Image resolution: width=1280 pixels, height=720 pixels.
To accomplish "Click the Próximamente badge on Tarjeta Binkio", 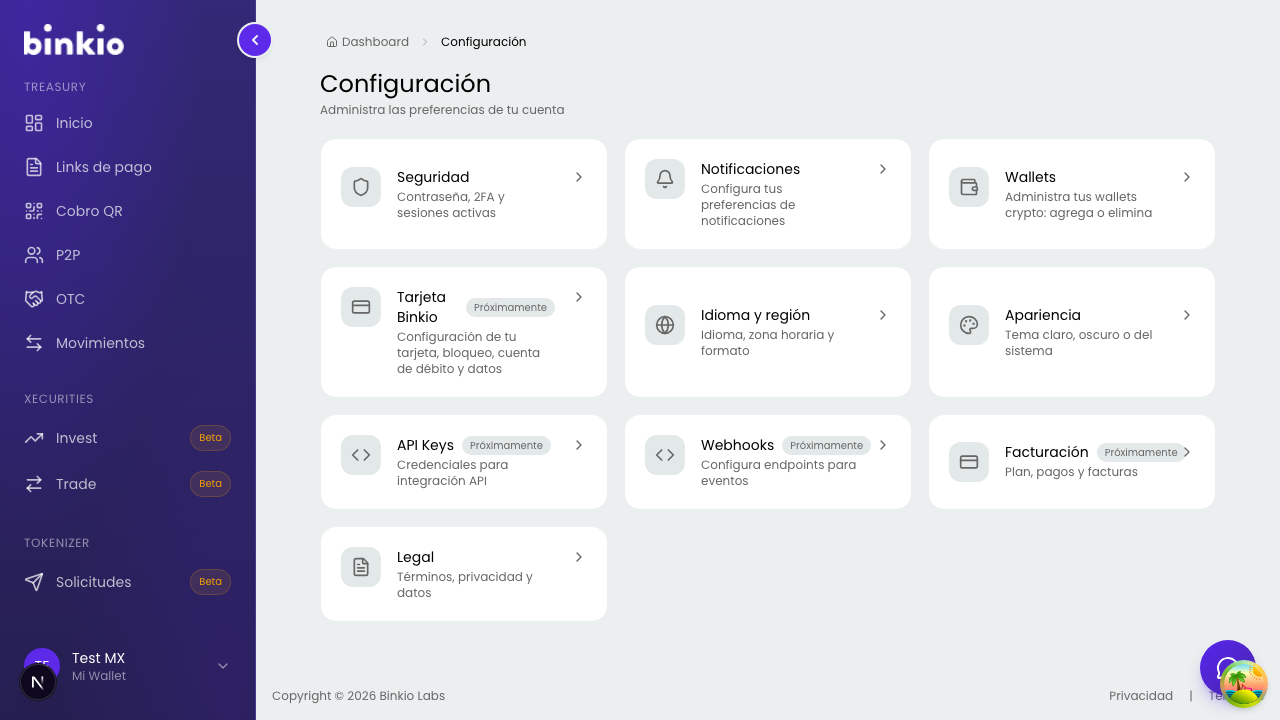I will coord(510,307).
